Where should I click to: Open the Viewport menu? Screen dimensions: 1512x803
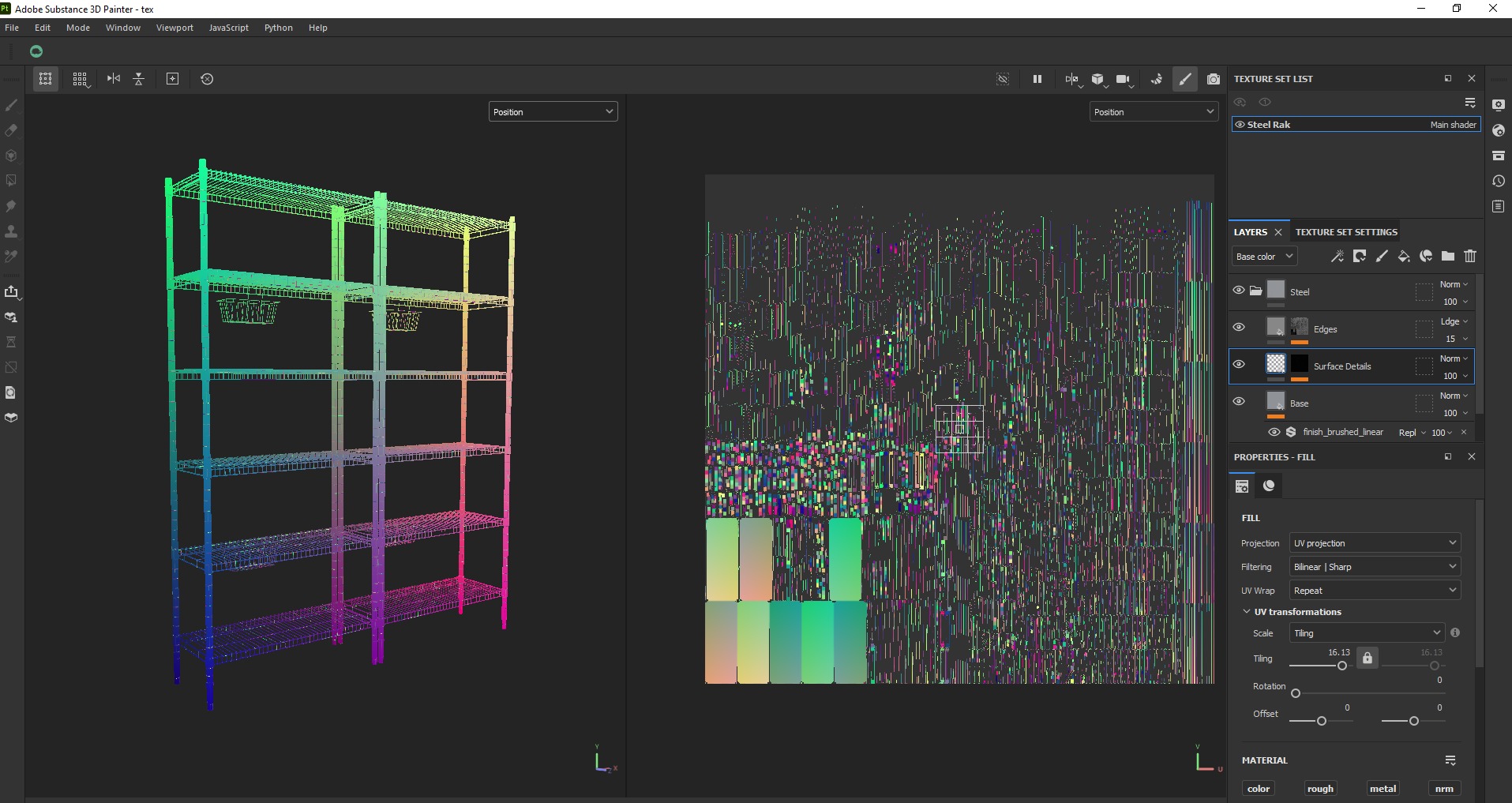click(174, 28)
